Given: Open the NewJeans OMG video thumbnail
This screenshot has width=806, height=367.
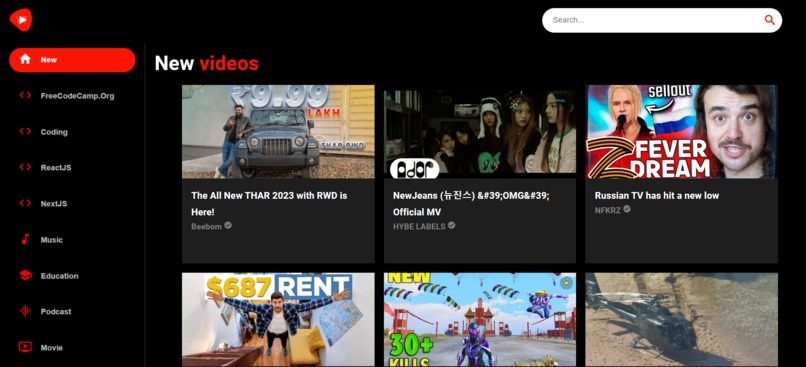Looking at the screenshot, I should [480, 132].
